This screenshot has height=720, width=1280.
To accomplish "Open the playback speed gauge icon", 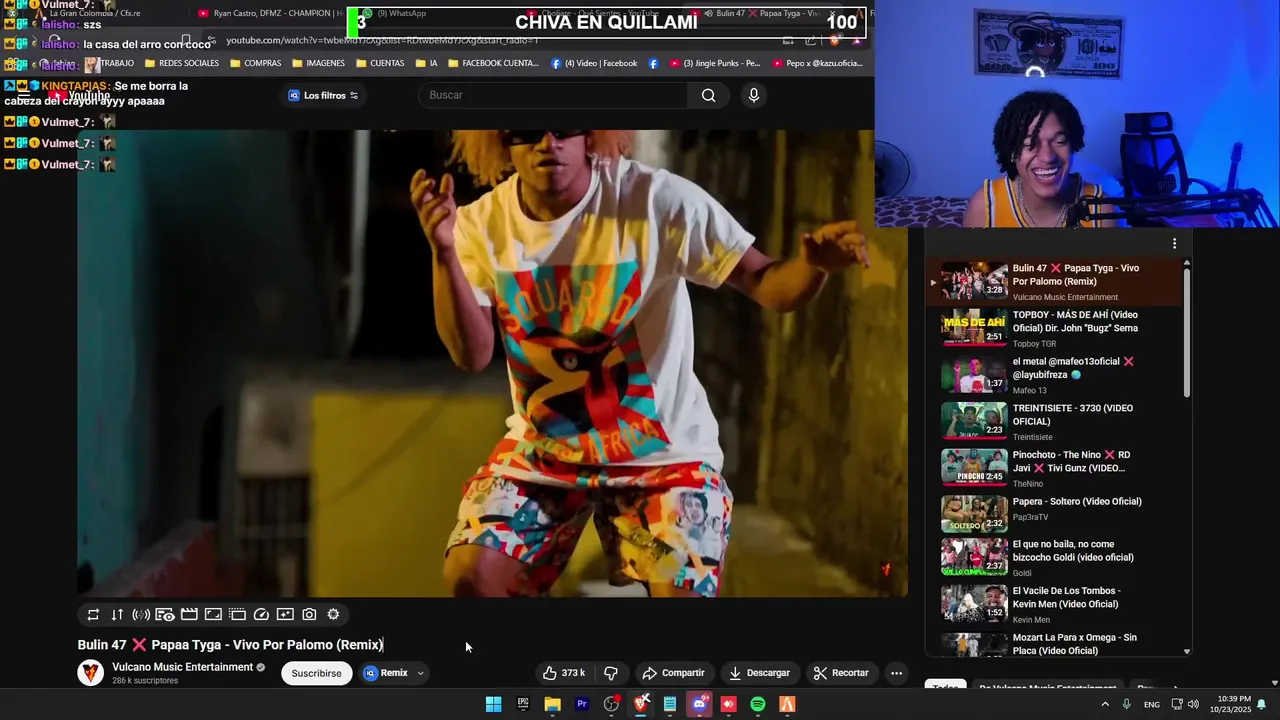I will coord(261,615).
